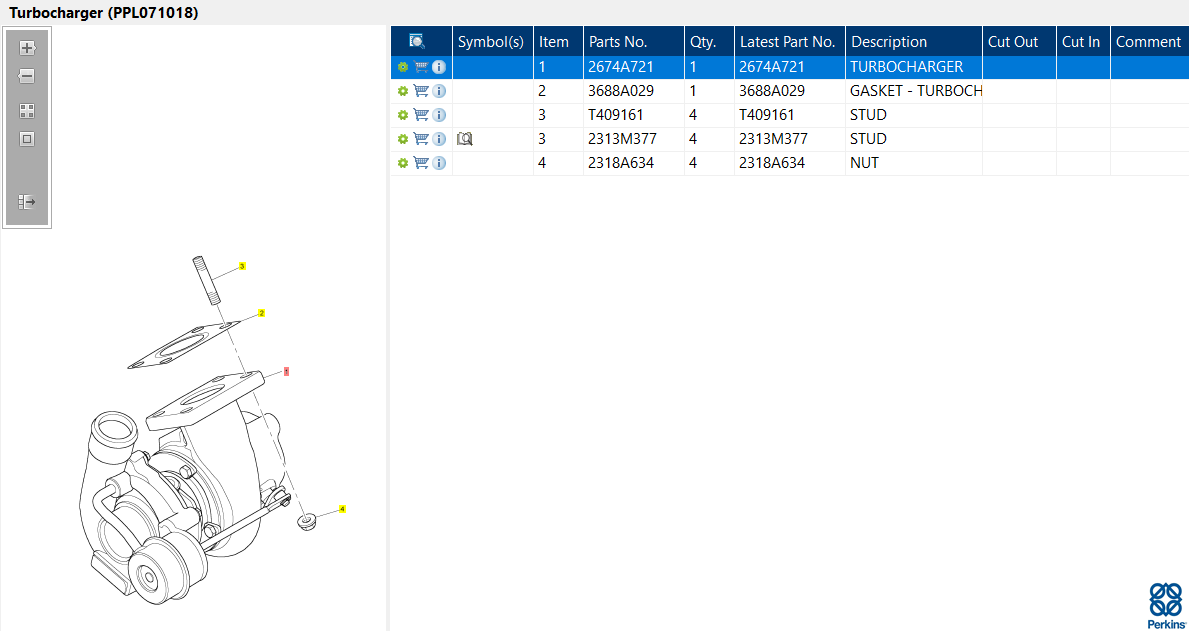Select the GASKET - TURBOCH description cell

[x=916, y=91]
